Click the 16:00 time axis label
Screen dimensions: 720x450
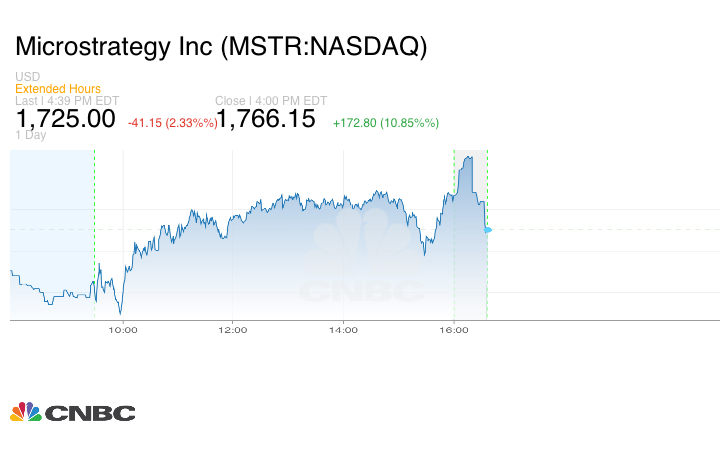point(453,329)
